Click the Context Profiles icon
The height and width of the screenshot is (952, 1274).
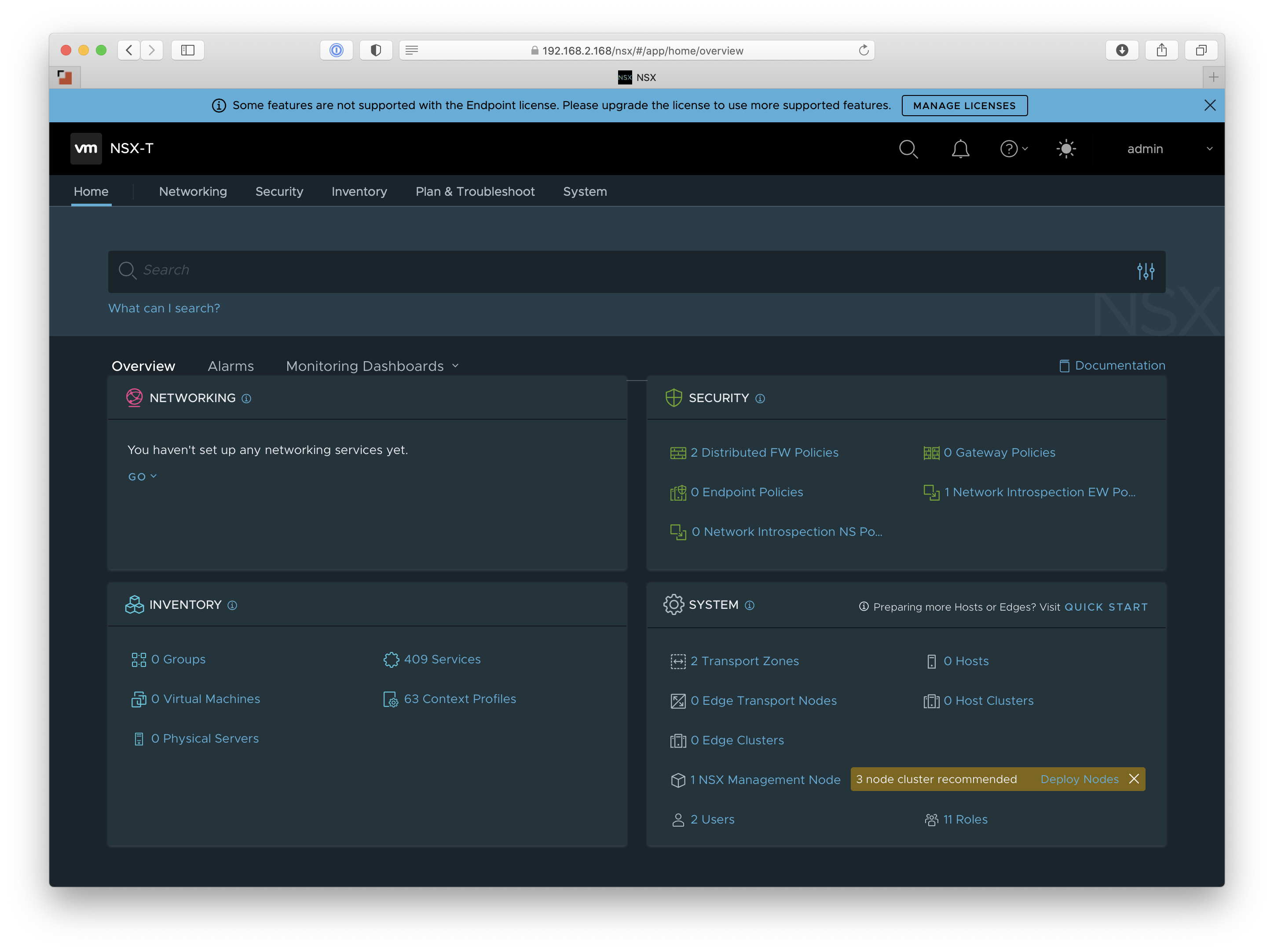point(391,699)
